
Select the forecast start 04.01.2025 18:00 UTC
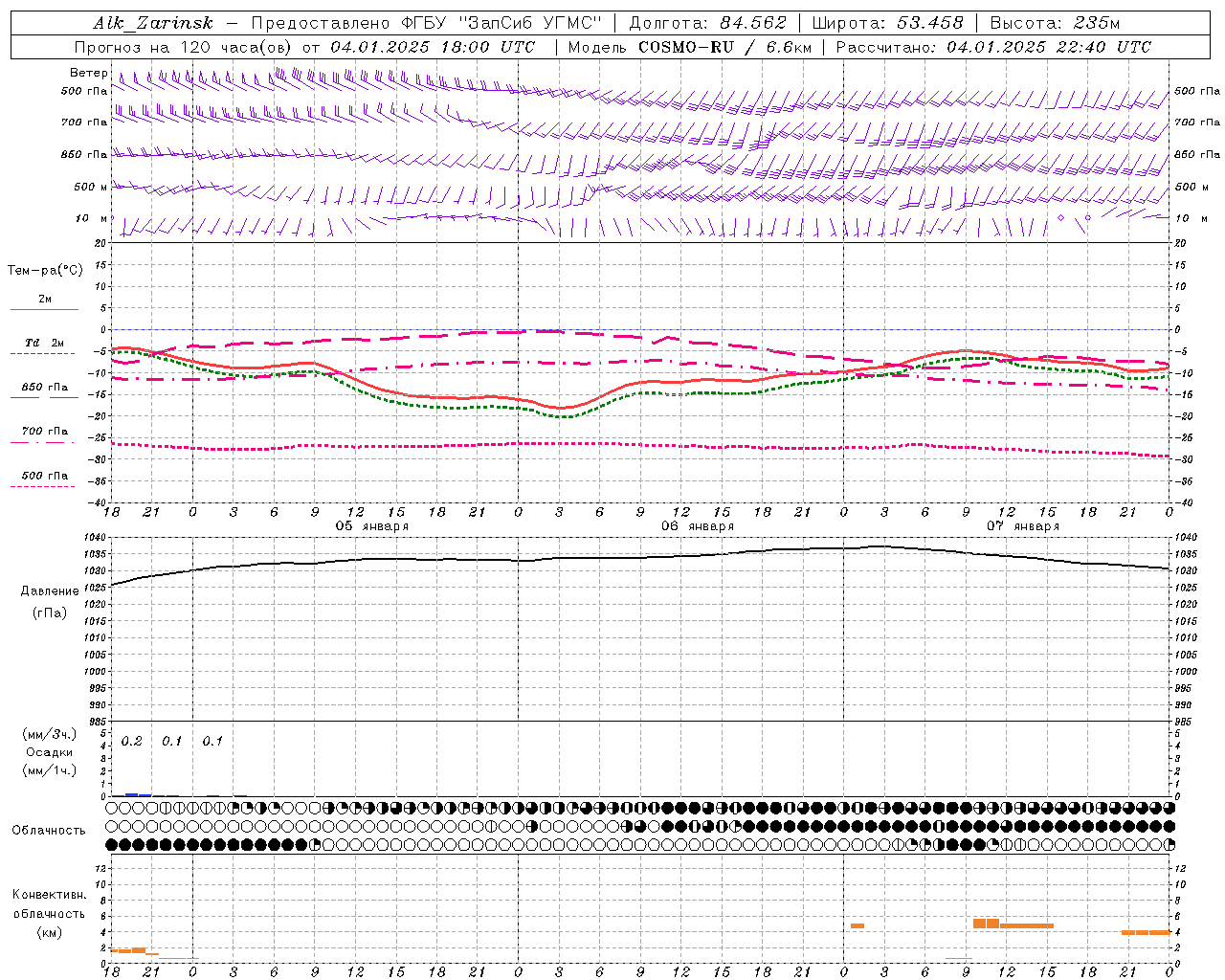click(x=433, y=47)
